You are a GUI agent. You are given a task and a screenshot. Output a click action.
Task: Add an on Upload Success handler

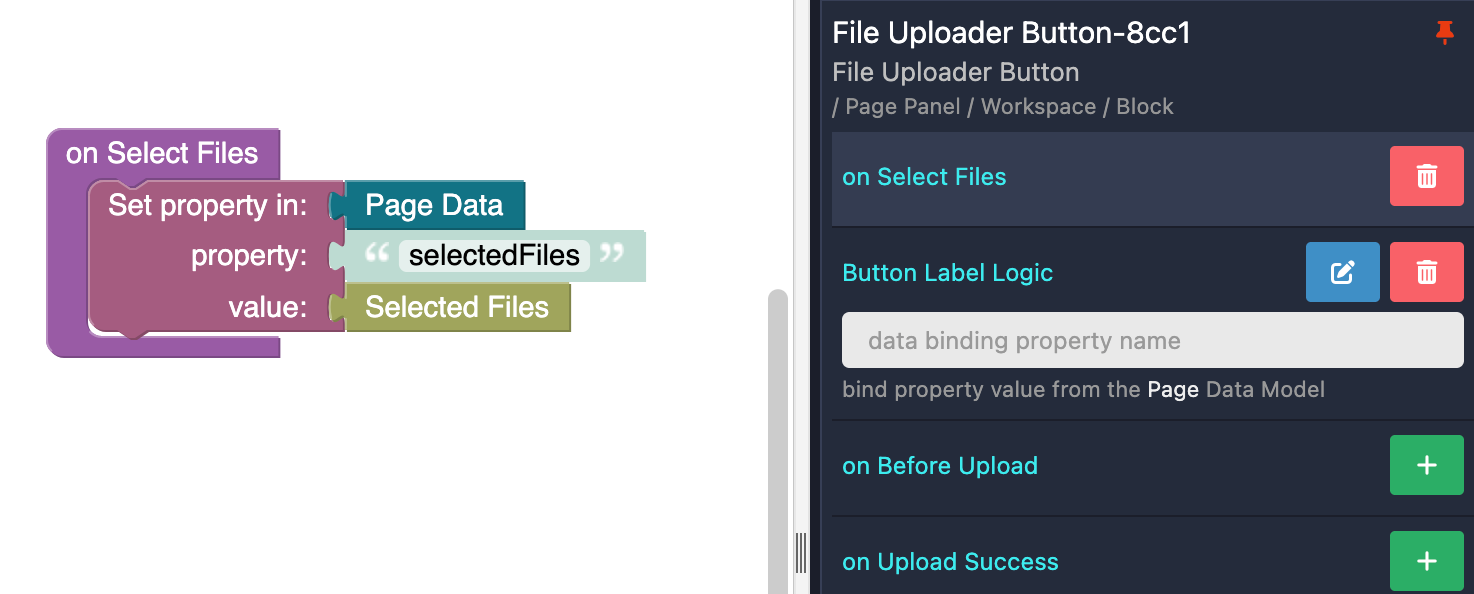1426,561
